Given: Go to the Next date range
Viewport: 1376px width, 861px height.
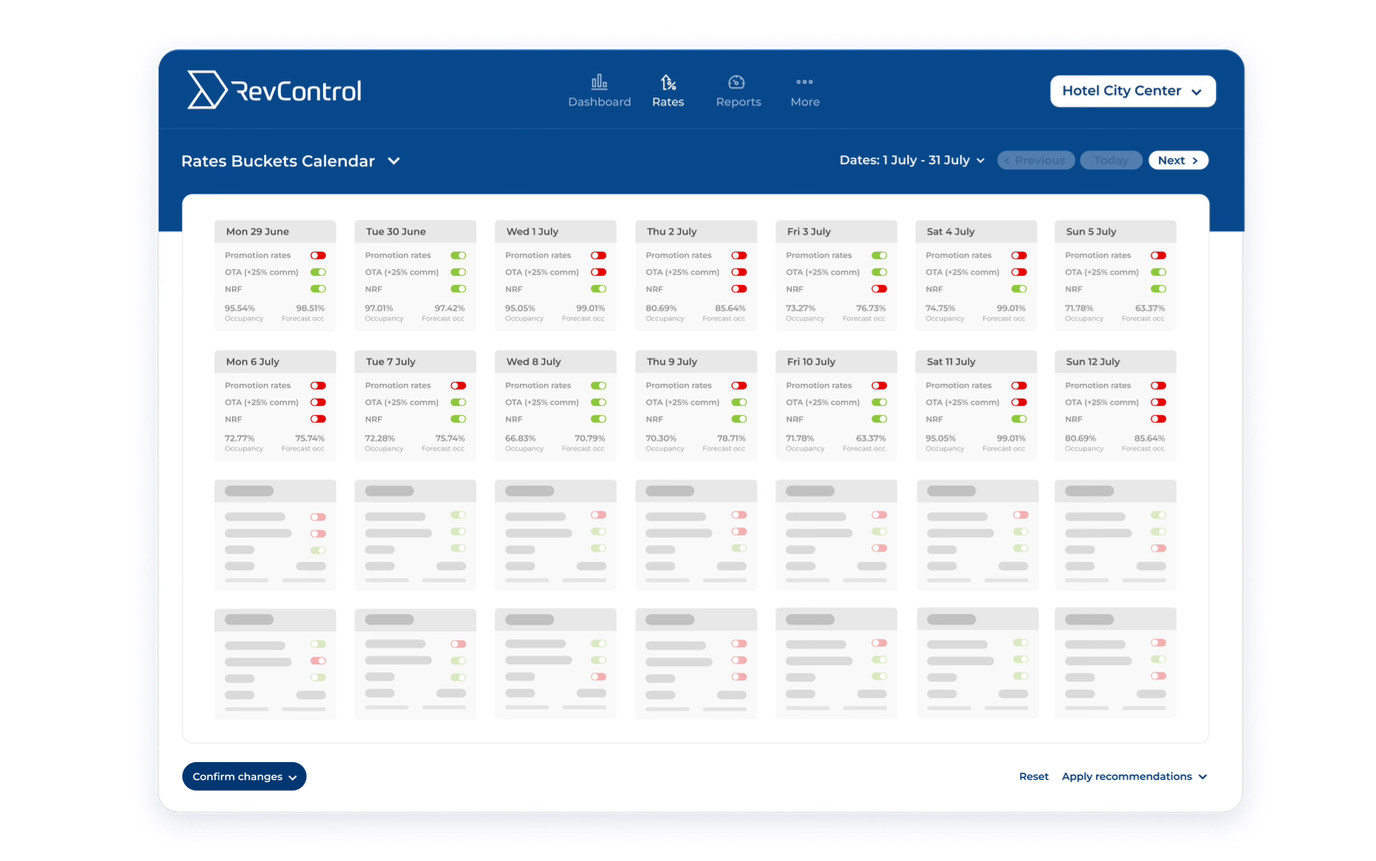Looking at the screenshot, I should [x=1178, y=160].
